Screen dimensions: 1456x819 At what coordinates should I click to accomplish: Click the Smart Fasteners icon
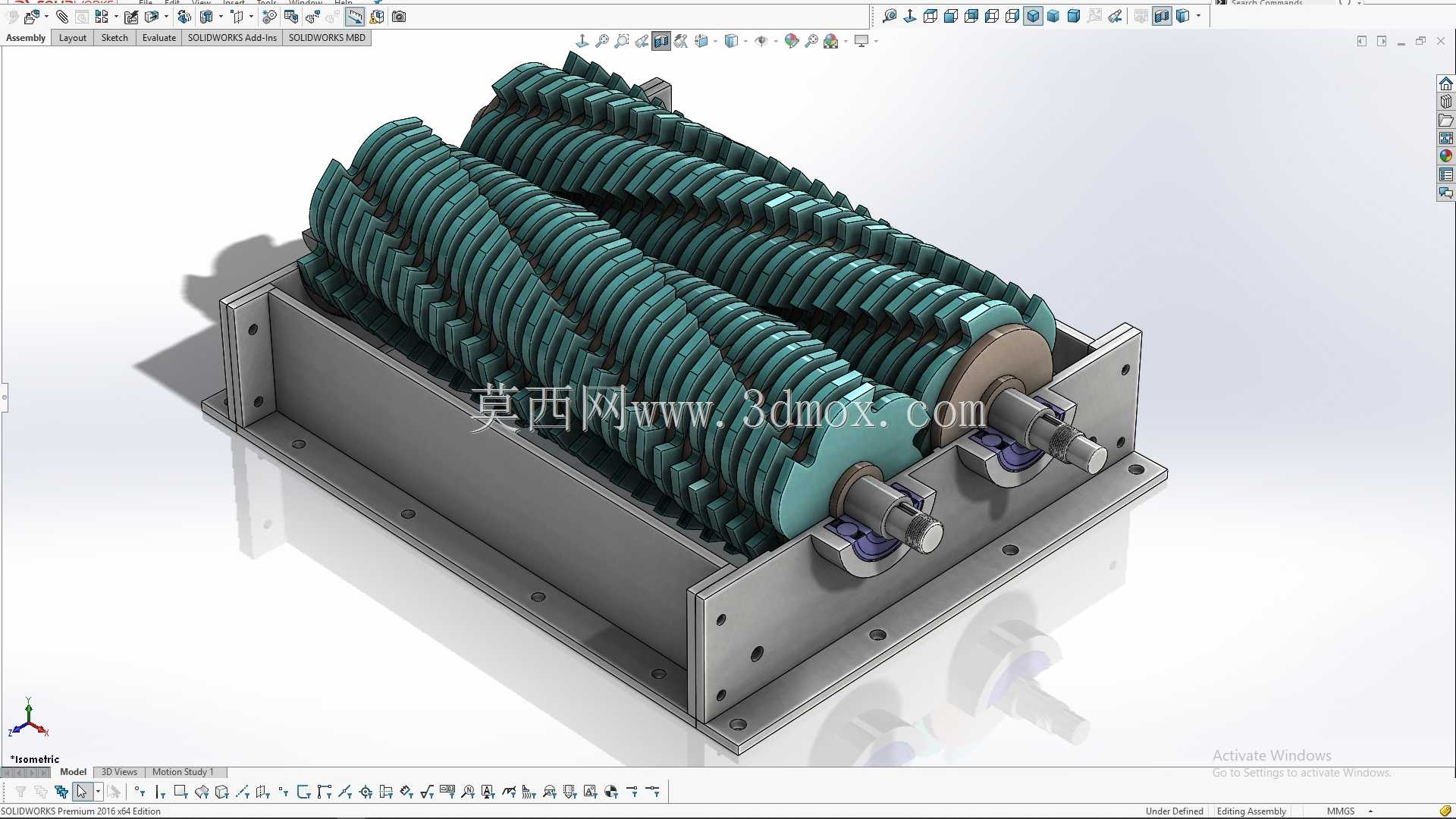click(x=131, y=17)
